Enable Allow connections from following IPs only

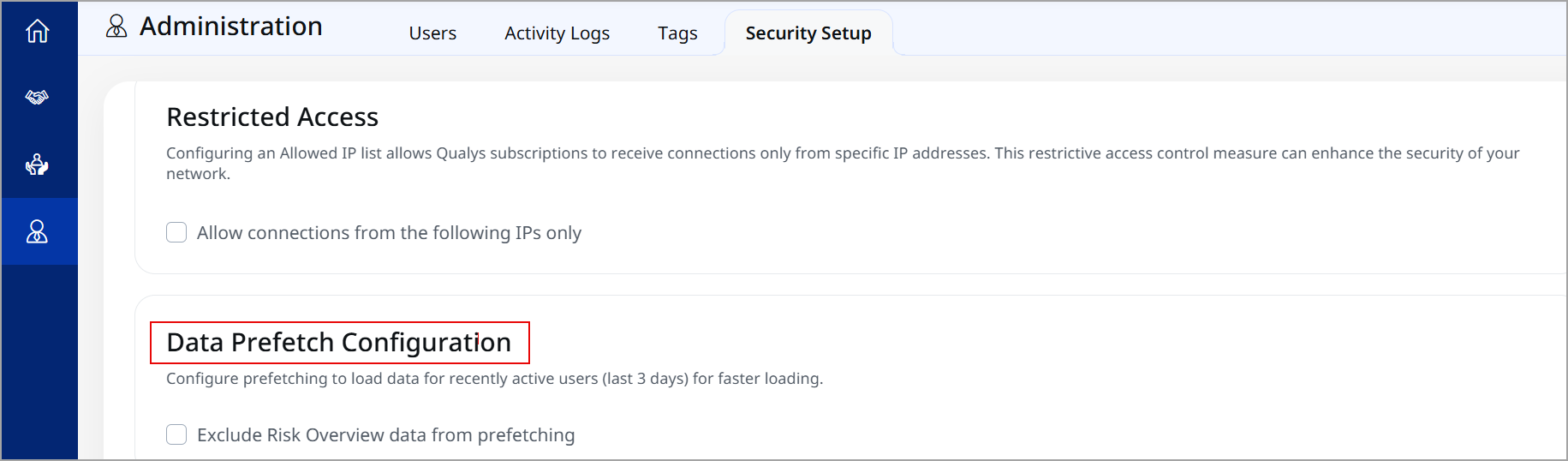click(176, 232)
